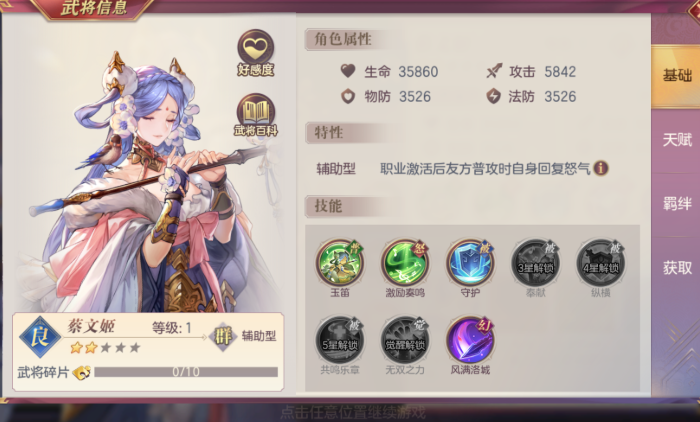Tap the 群 faction diamond badge

pyautogui.click(x=222, y=337)
